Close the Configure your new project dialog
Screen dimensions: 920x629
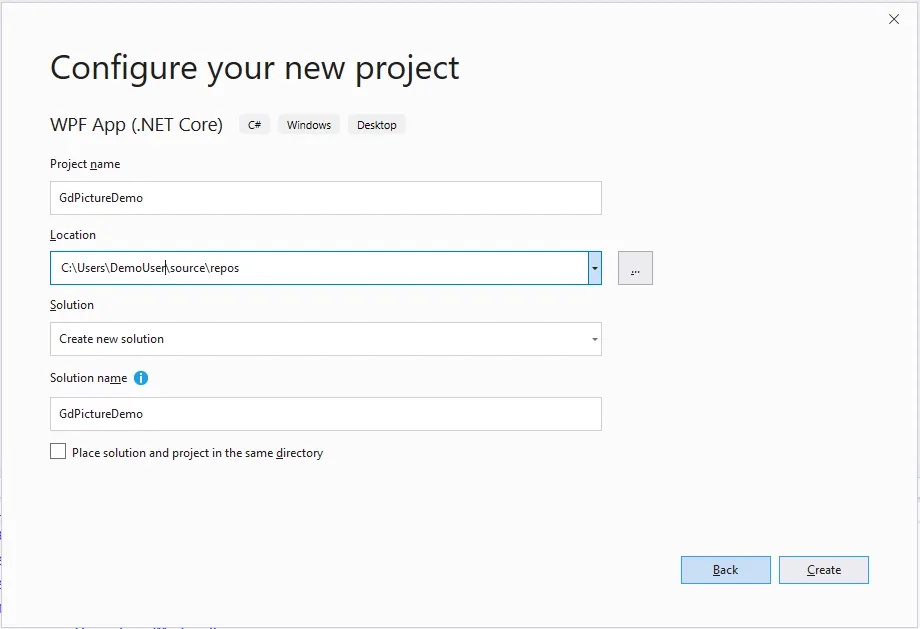pyautogui.click(x=894, y=19)
